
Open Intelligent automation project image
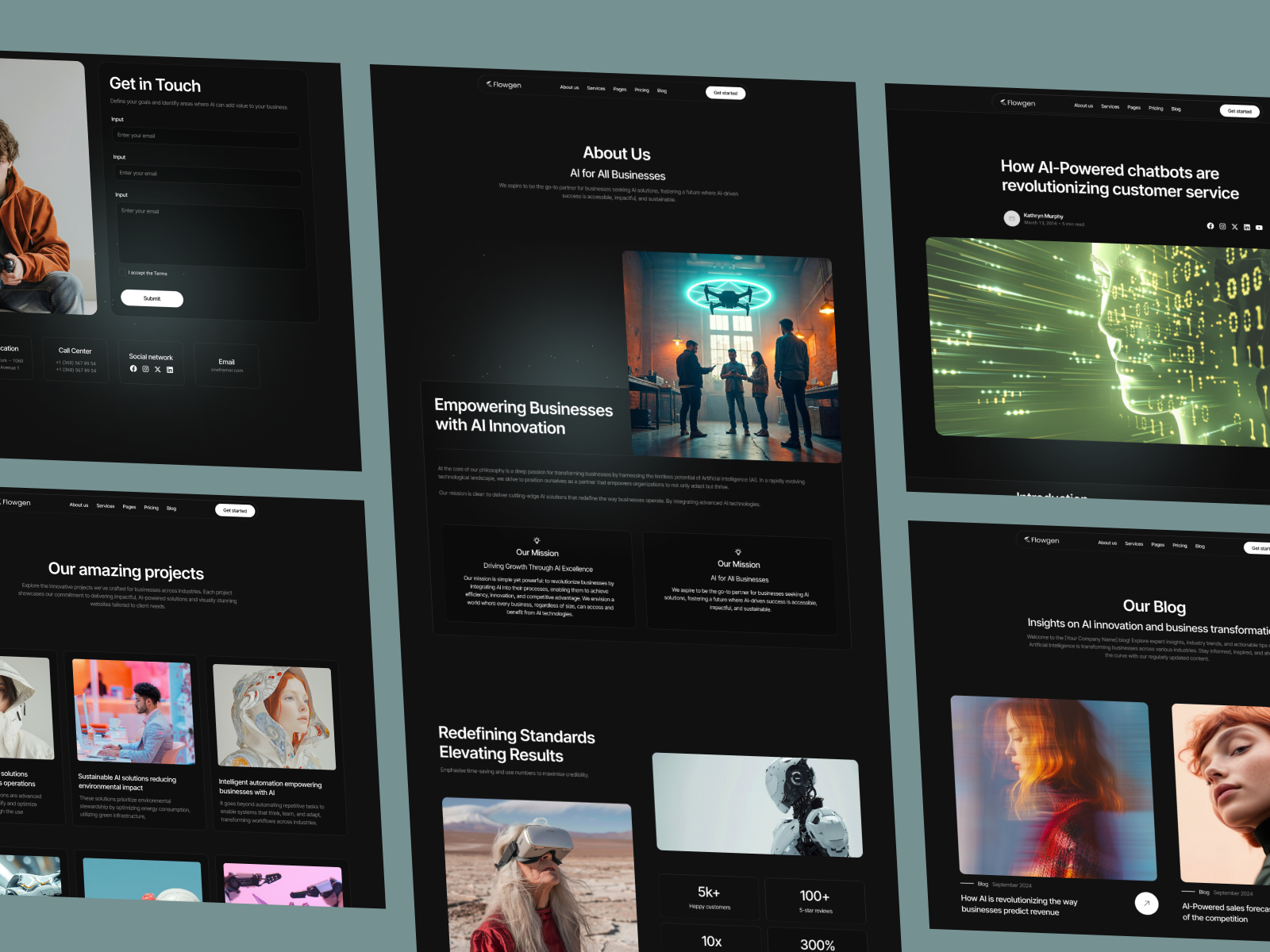275,717
